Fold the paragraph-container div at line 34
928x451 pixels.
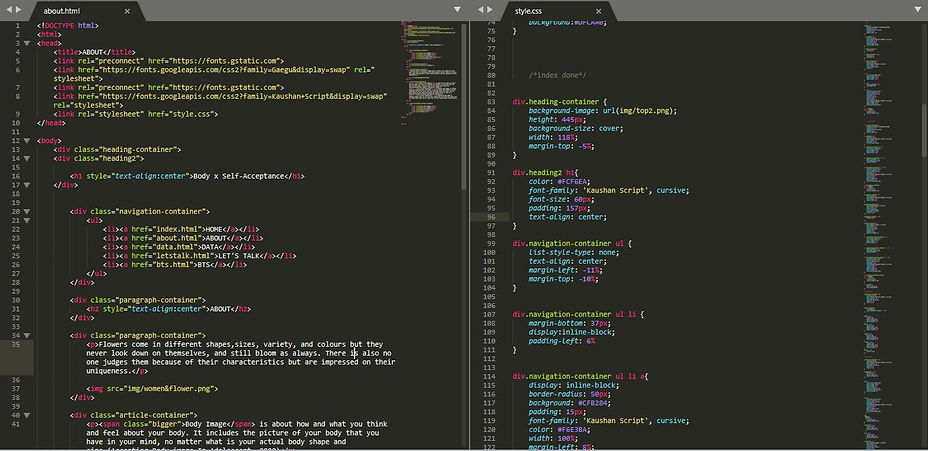coord(26,336)
